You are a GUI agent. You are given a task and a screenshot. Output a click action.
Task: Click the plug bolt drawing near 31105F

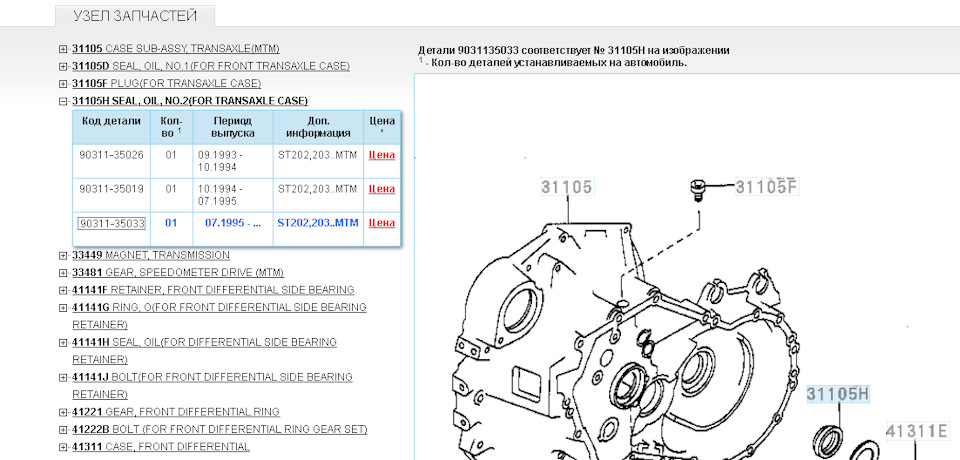(696, 189)
